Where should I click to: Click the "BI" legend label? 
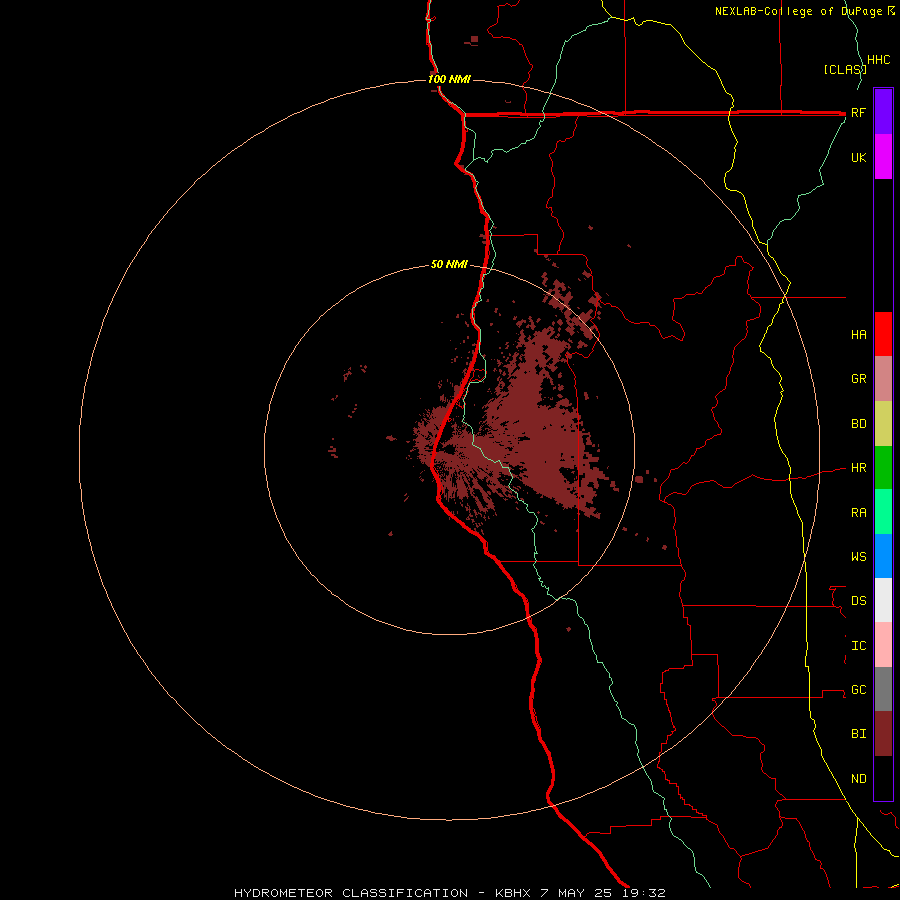[x=858, y=734]
